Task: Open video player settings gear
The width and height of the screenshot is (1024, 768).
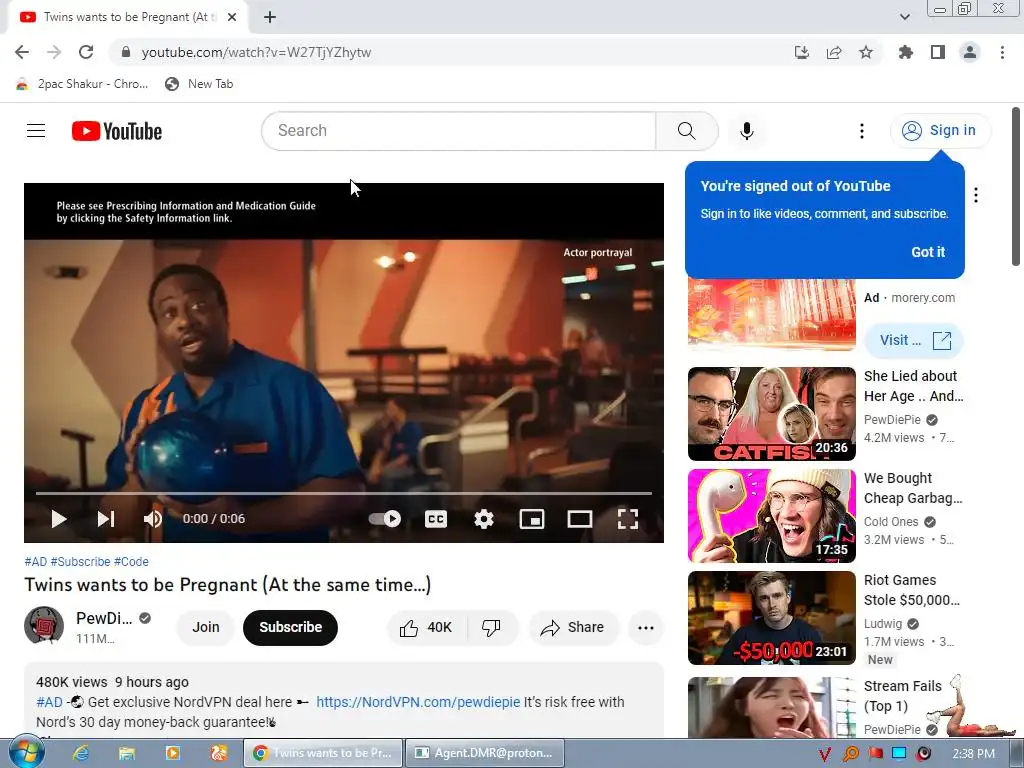Action: tap(483, 519)
